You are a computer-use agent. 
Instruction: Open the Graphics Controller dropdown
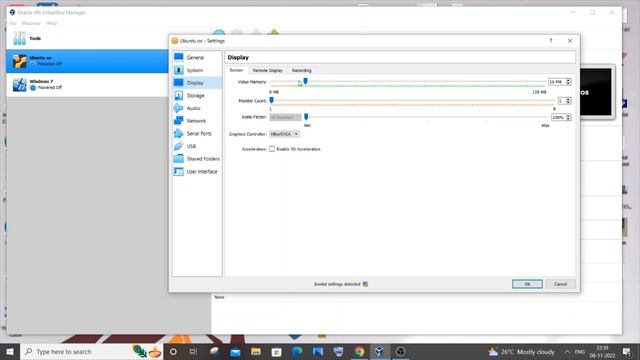click(x=284, y=134)
